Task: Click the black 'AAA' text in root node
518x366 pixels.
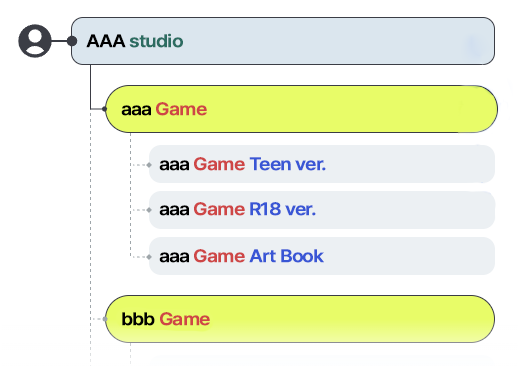Action: [106, 41]
